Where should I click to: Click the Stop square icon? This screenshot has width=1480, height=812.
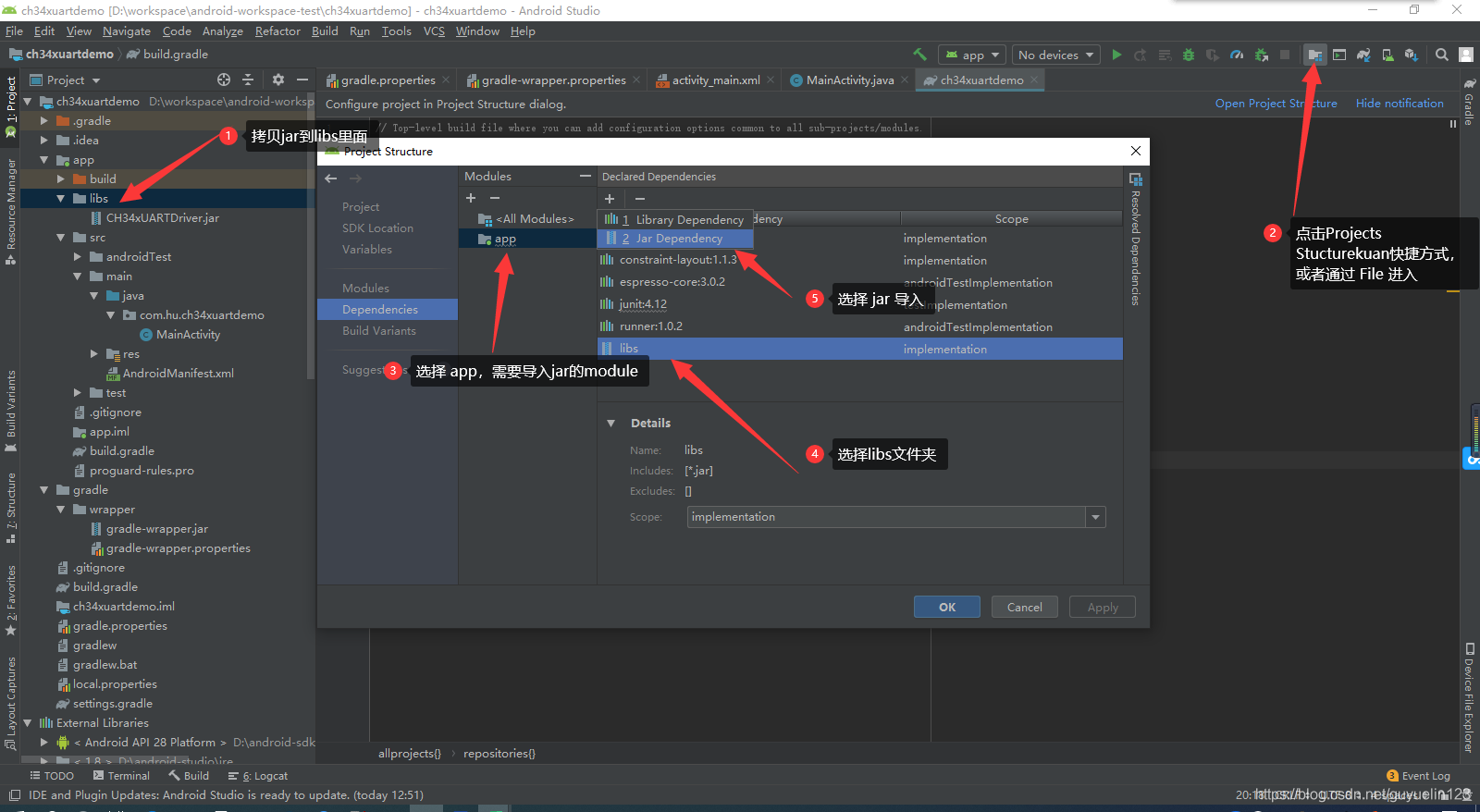[x=1285, y=55]
